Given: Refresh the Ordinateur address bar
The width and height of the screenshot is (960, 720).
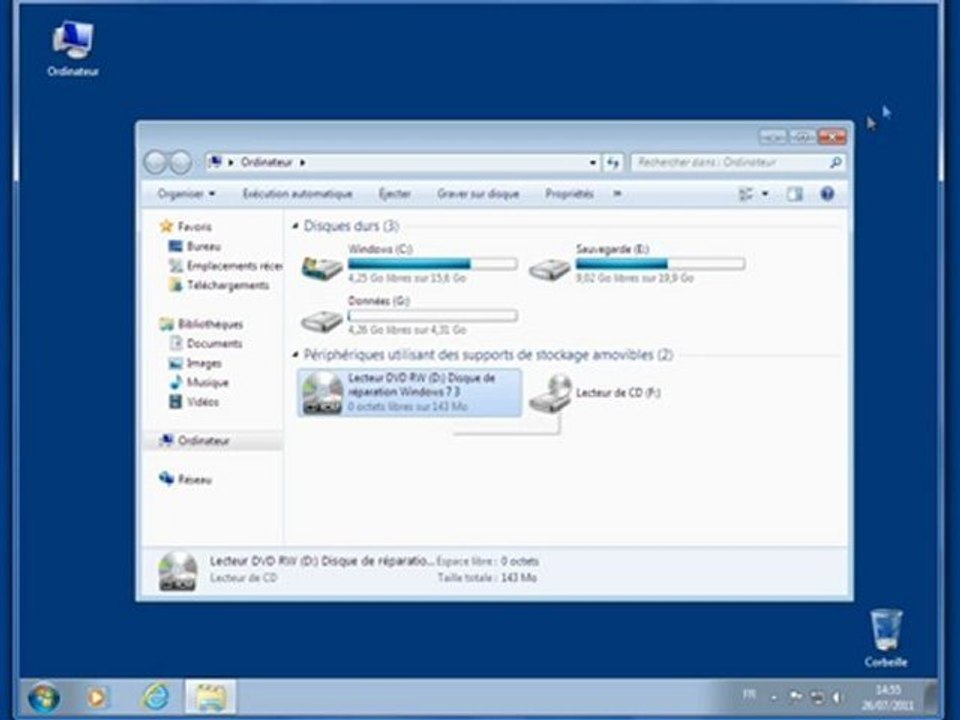Looking at the screenshot, I should click(613, 162).
